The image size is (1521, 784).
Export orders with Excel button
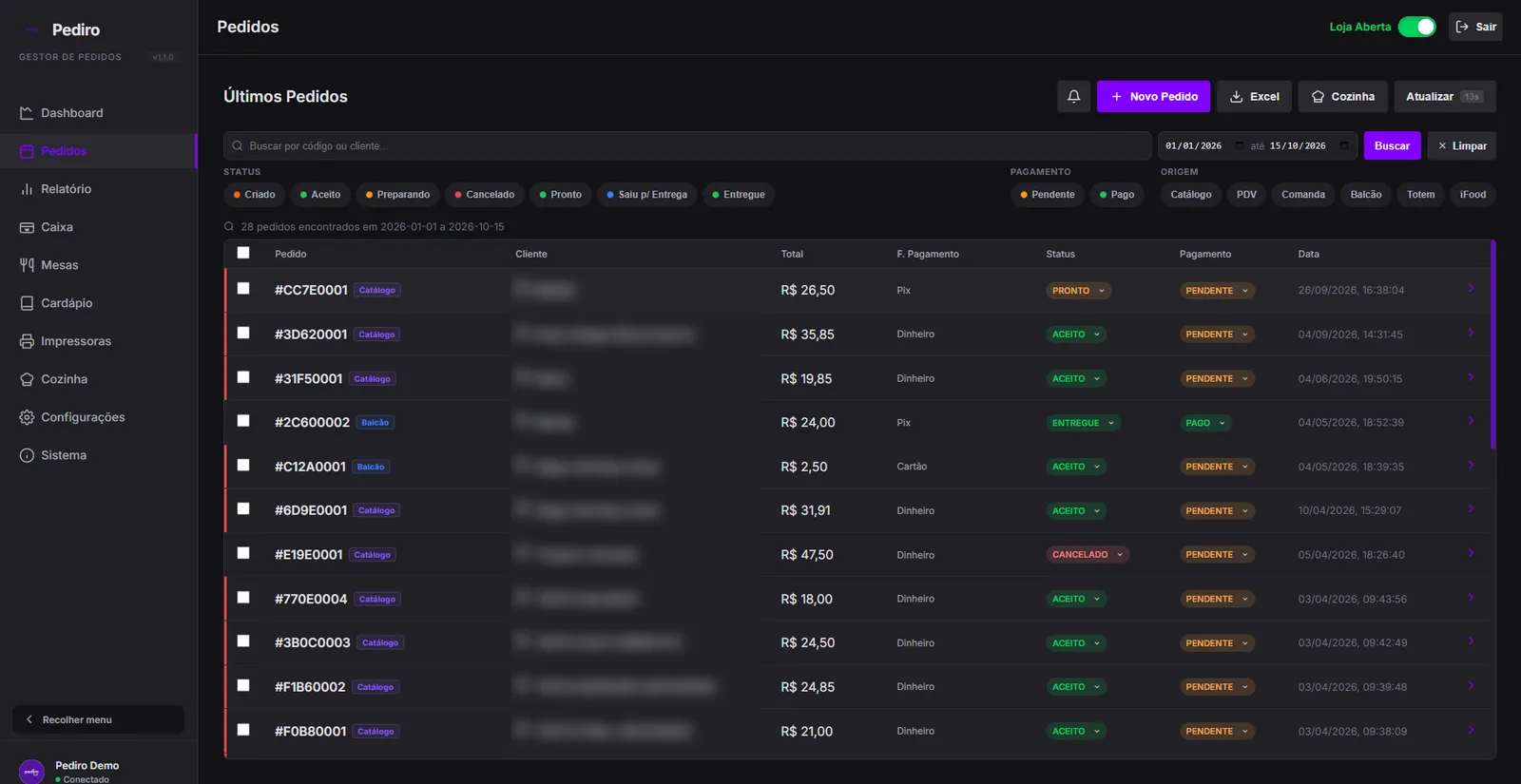tap(1254, 96)
